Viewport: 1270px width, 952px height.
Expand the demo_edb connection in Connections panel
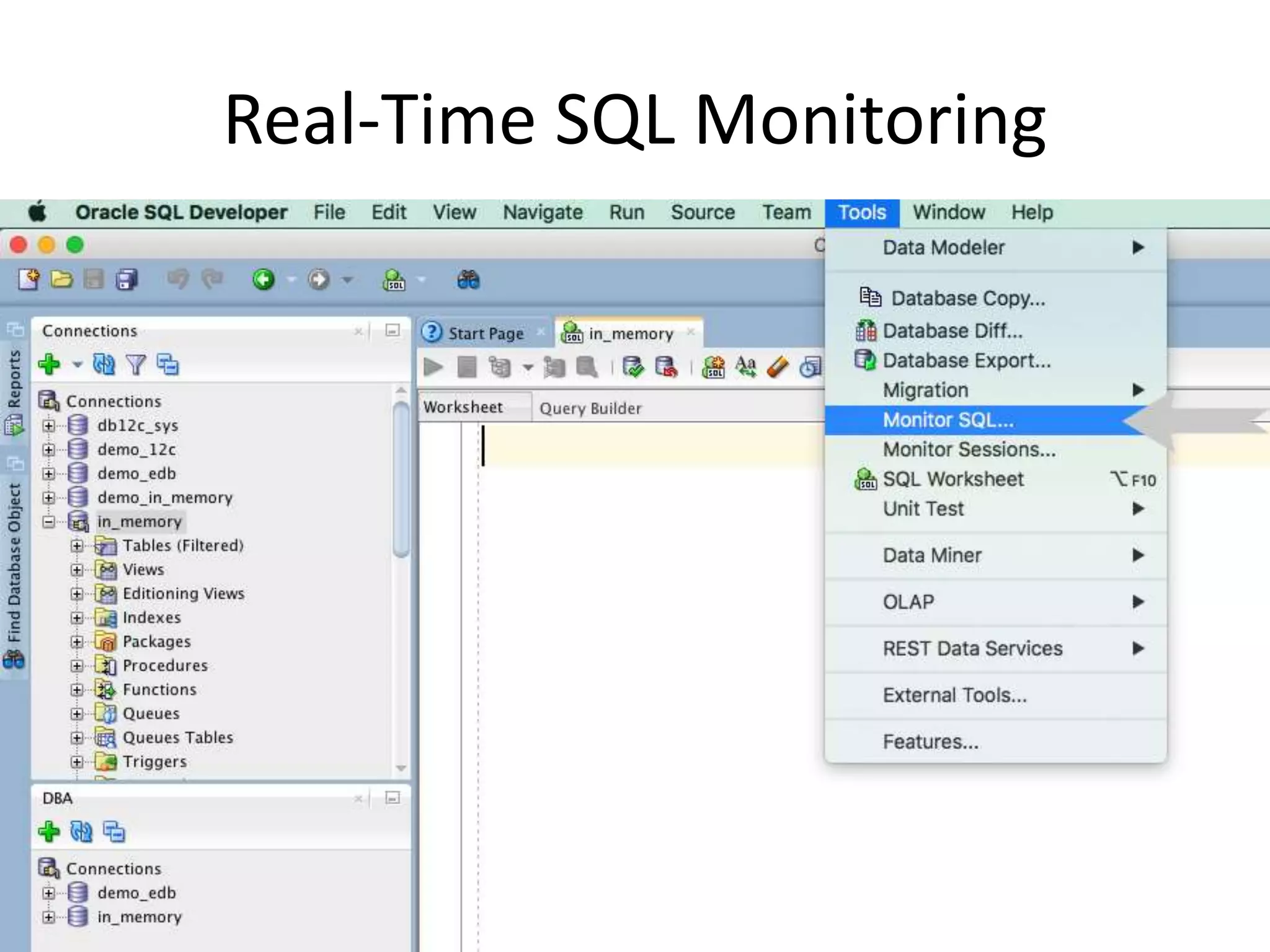49,474
